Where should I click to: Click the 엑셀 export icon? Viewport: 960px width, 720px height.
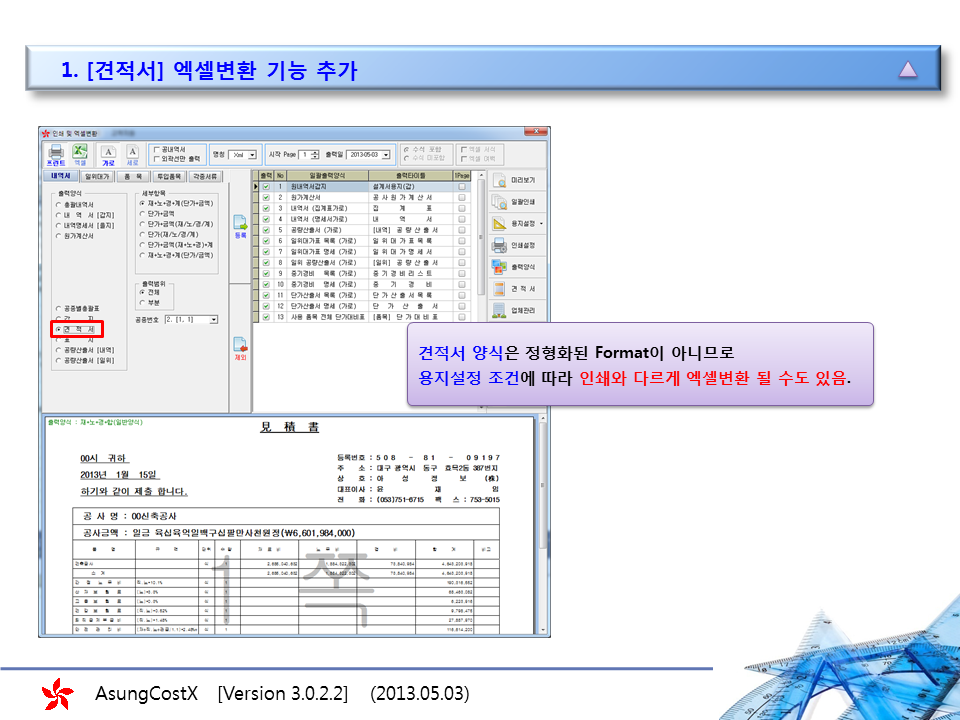tap(80, 153)
